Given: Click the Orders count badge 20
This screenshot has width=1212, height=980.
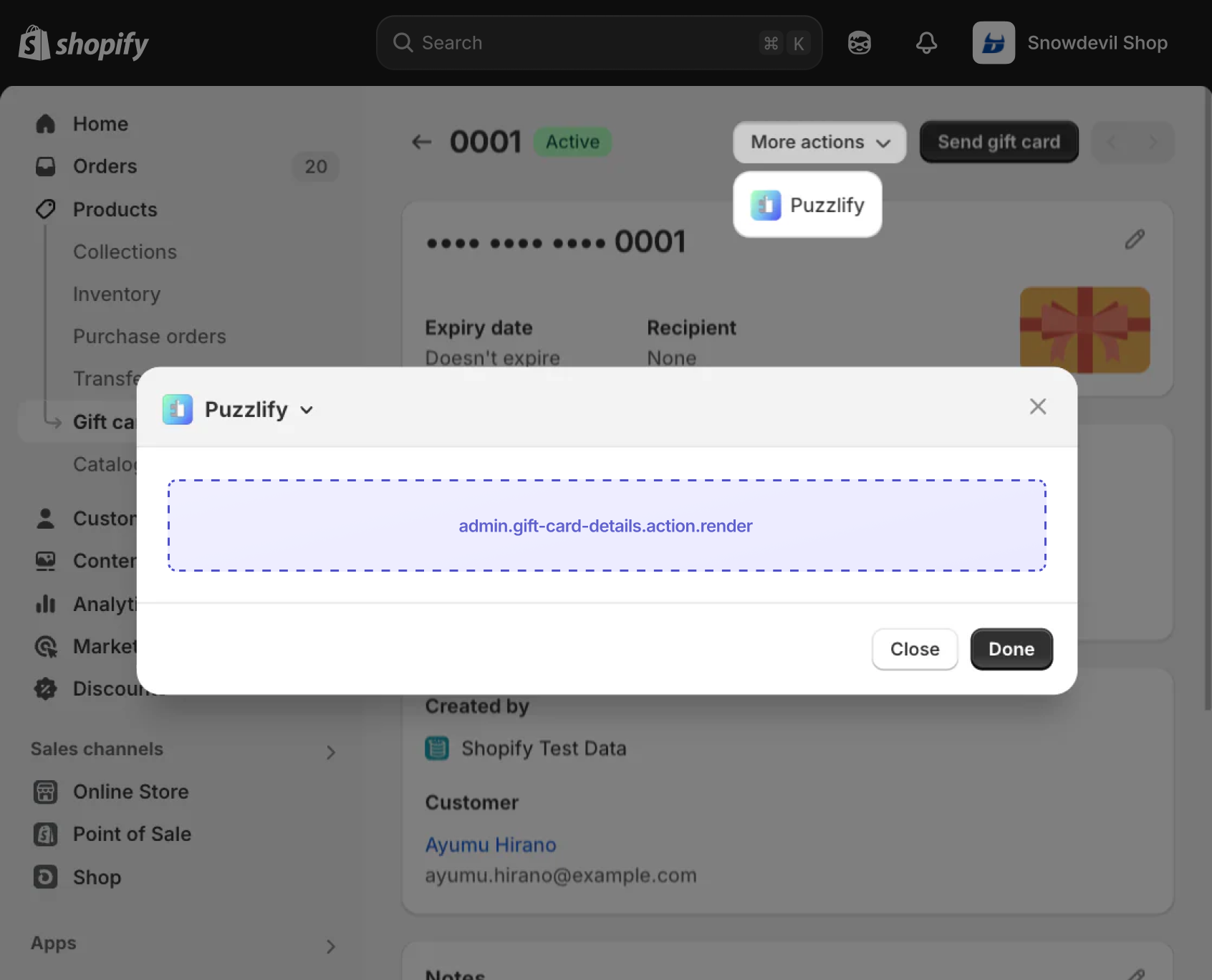Looking at the screenshot, I should [316, 166].
